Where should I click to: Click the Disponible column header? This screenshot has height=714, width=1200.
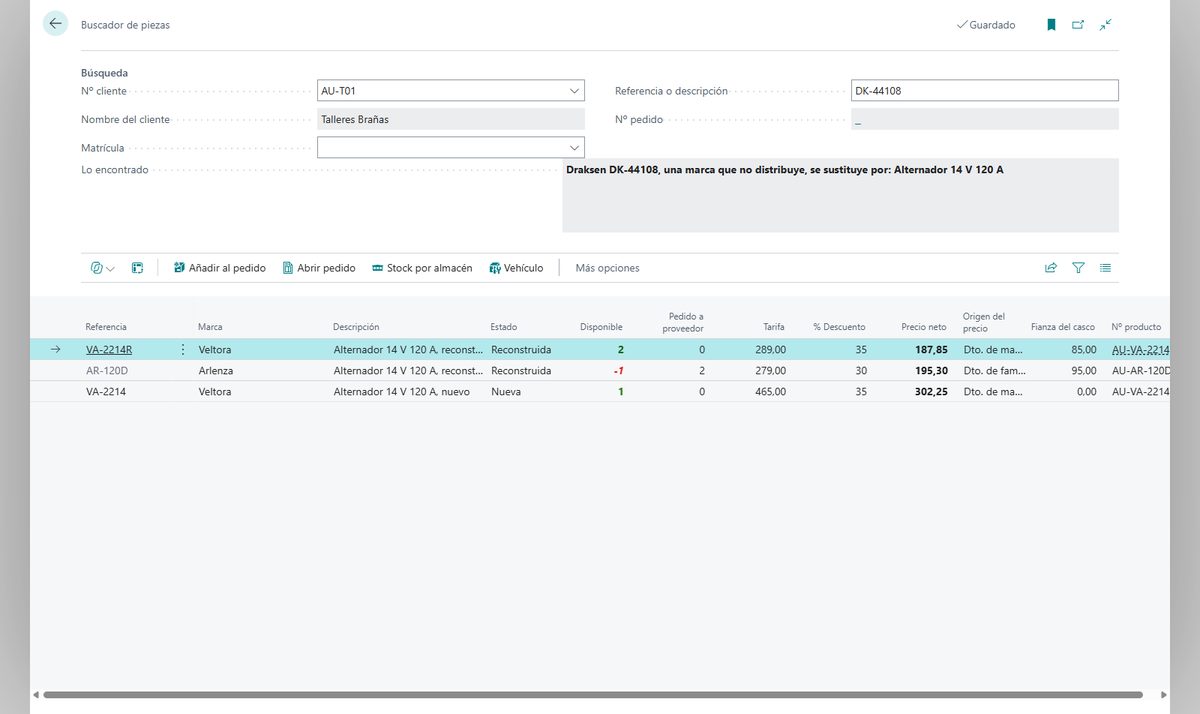pyautogui.click(x=601, y=327)
